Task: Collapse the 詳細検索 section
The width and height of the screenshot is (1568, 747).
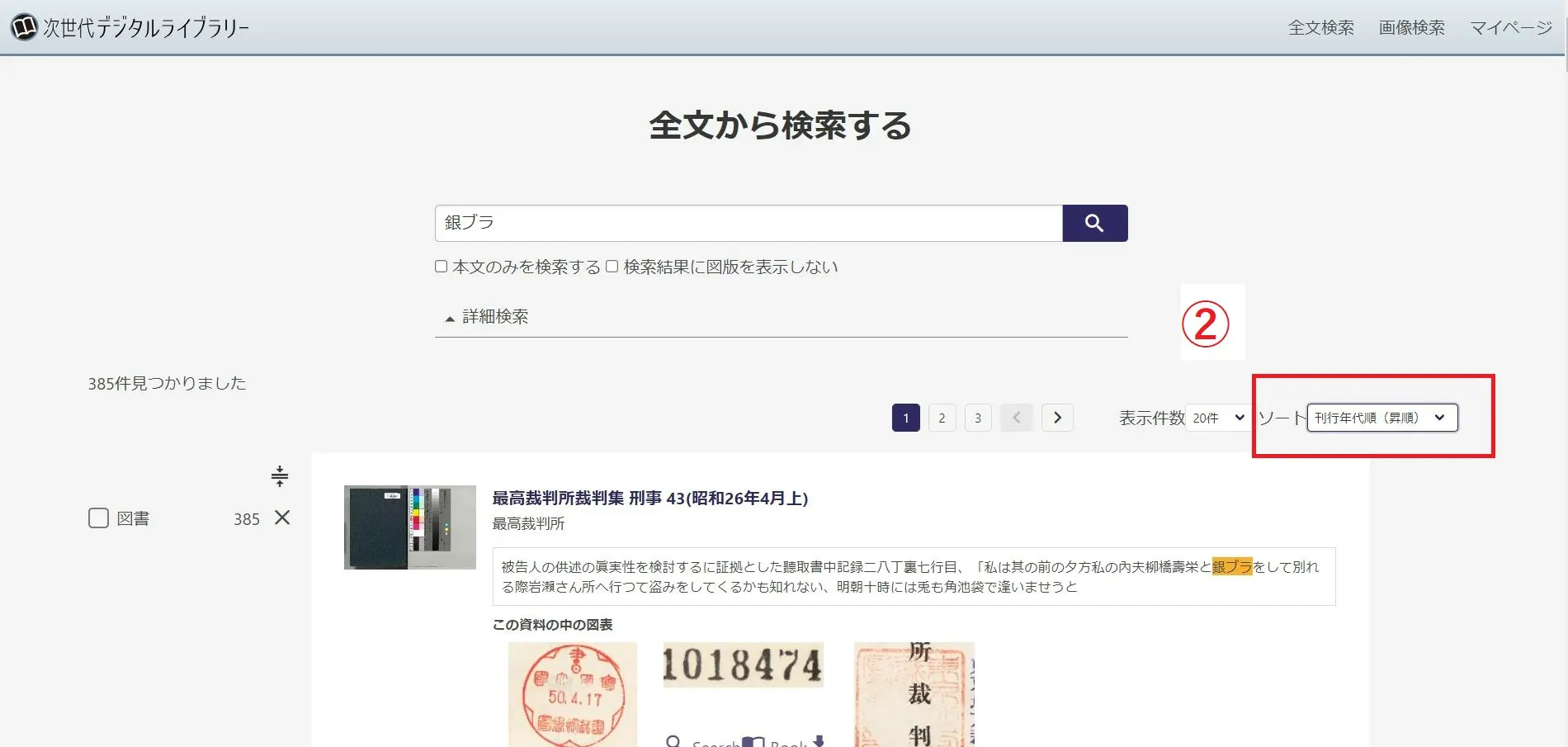Action: coord(487,317)
